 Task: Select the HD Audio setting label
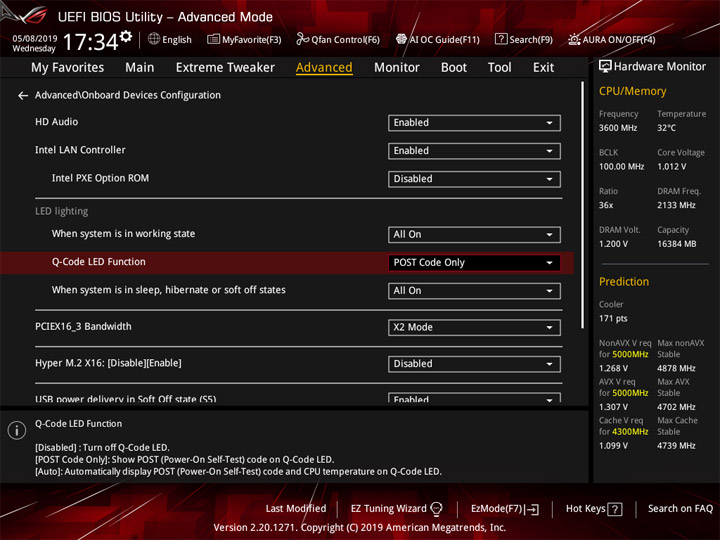tap(56, 122)
